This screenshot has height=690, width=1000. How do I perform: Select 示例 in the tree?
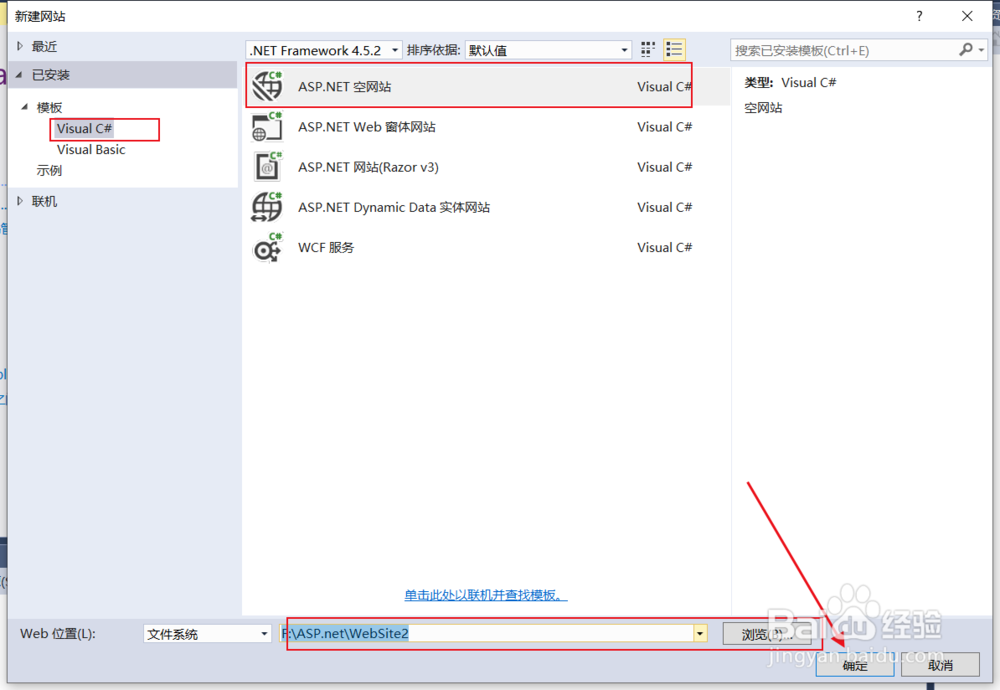[x=49, y=170]
